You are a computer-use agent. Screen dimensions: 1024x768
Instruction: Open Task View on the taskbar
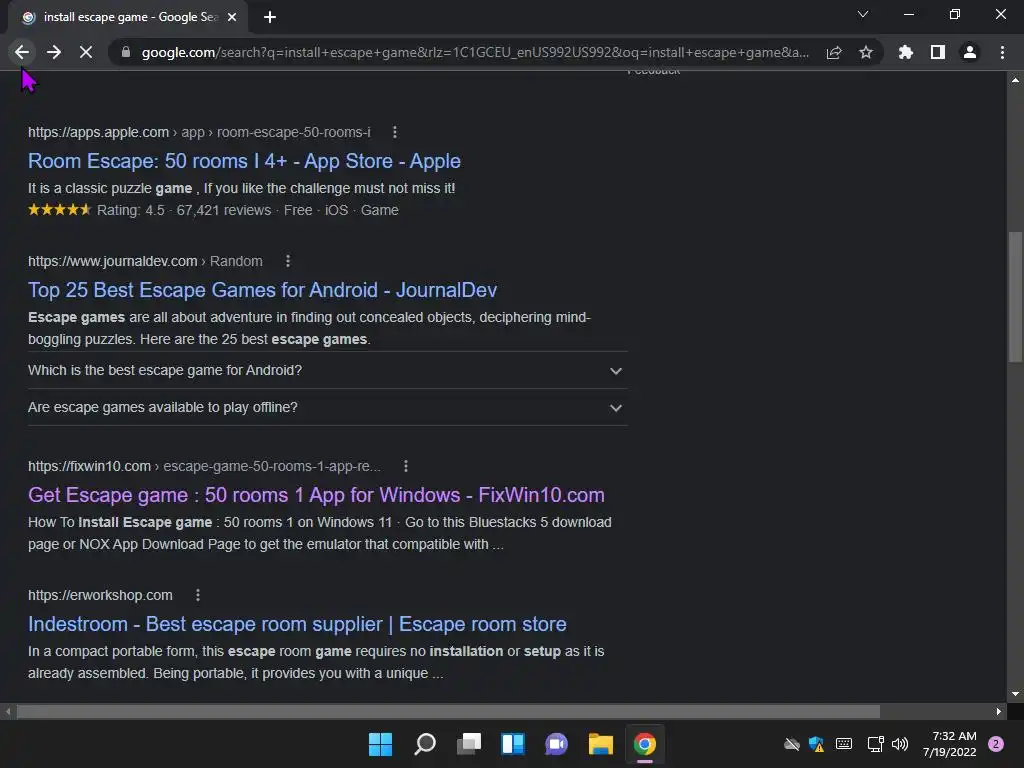tap(469, 744)
